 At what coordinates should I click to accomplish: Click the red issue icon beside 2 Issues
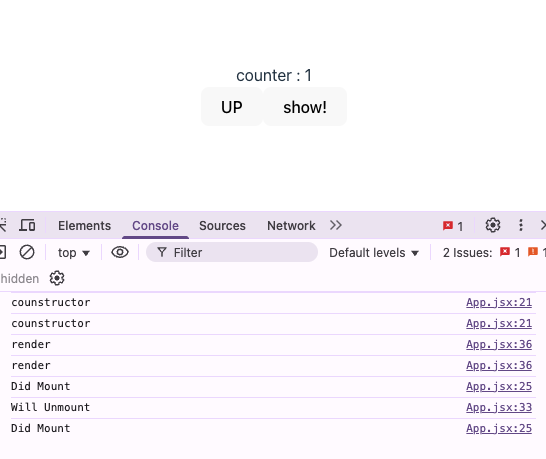click(505, 252)
